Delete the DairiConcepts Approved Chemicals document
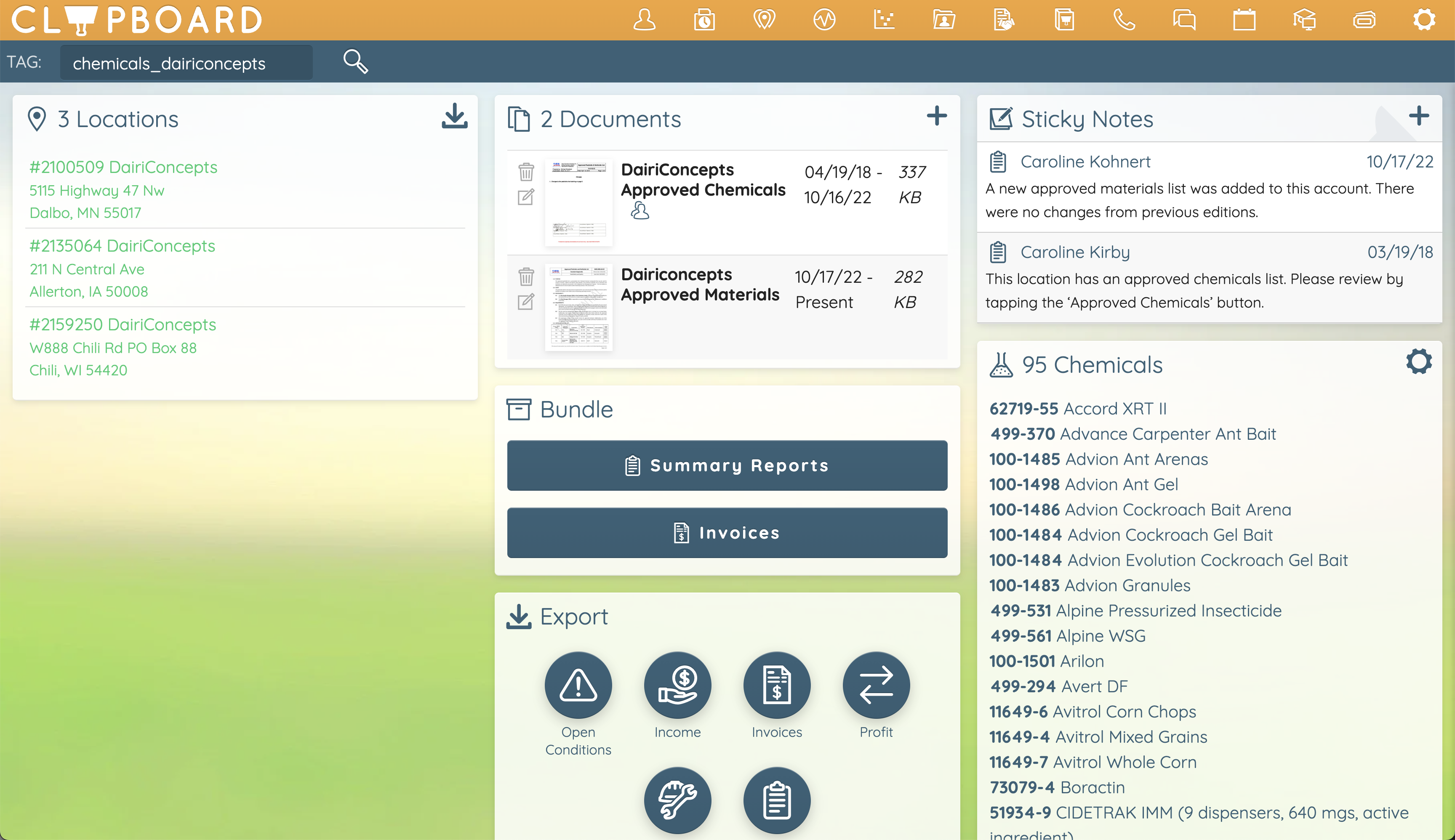The image size is (1455, 840). [526, 171]
